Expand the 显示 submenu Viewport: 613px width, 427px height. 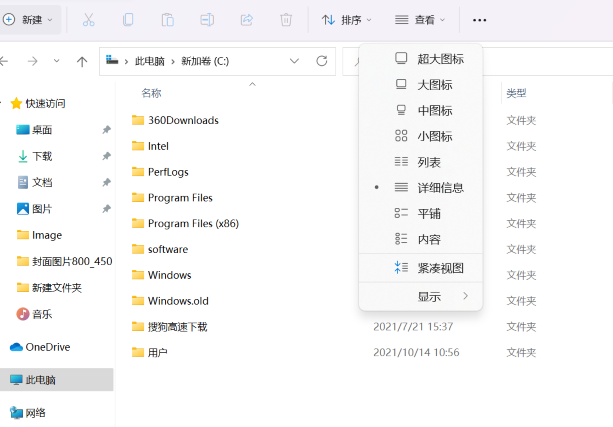pyautogui.click(x=440, y=296)
